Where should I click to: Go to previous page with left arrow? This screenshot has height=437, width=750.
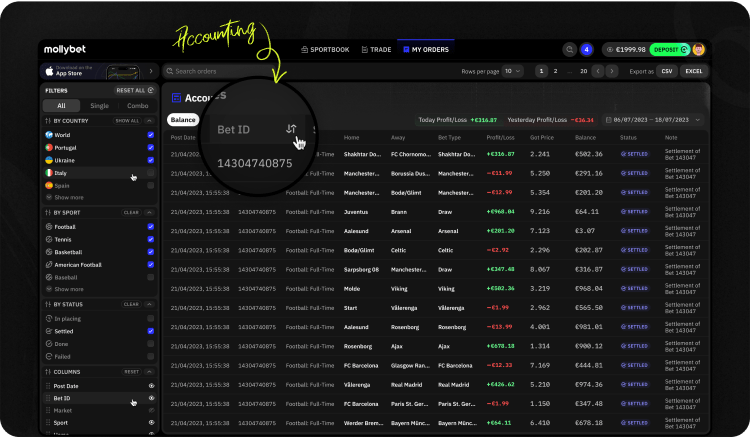[599, 71]
